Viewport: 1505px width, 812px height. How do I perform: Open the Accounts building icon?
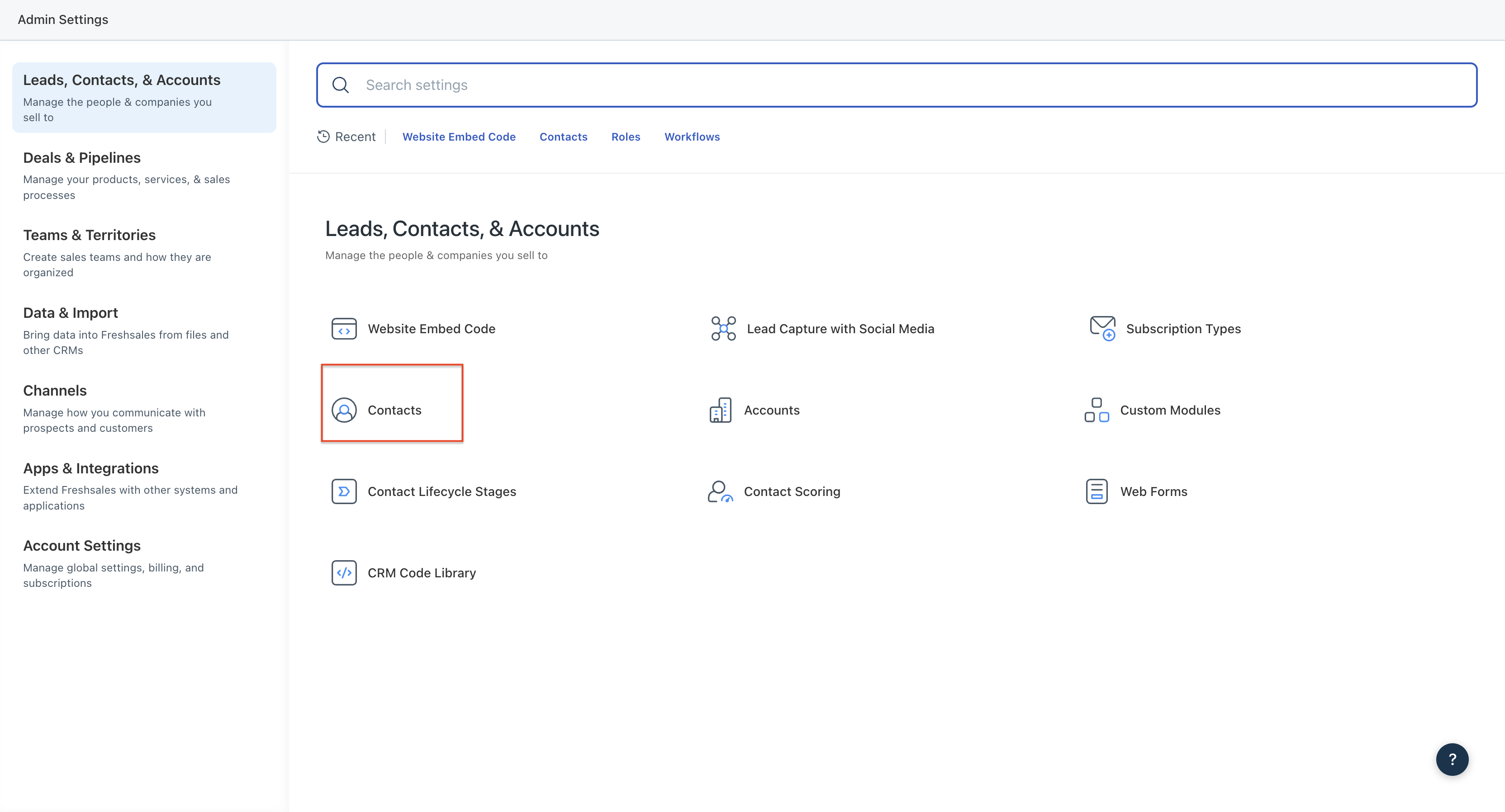pos(720,410)
